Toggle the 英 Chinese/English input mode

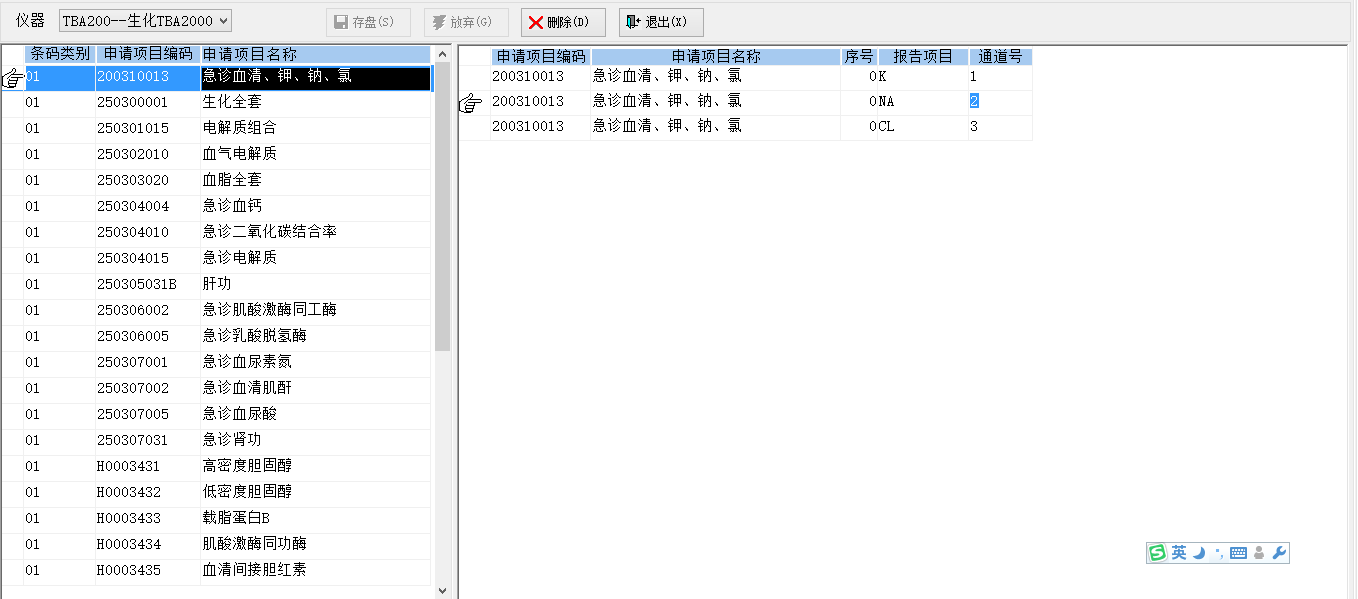click(1179, 553)
